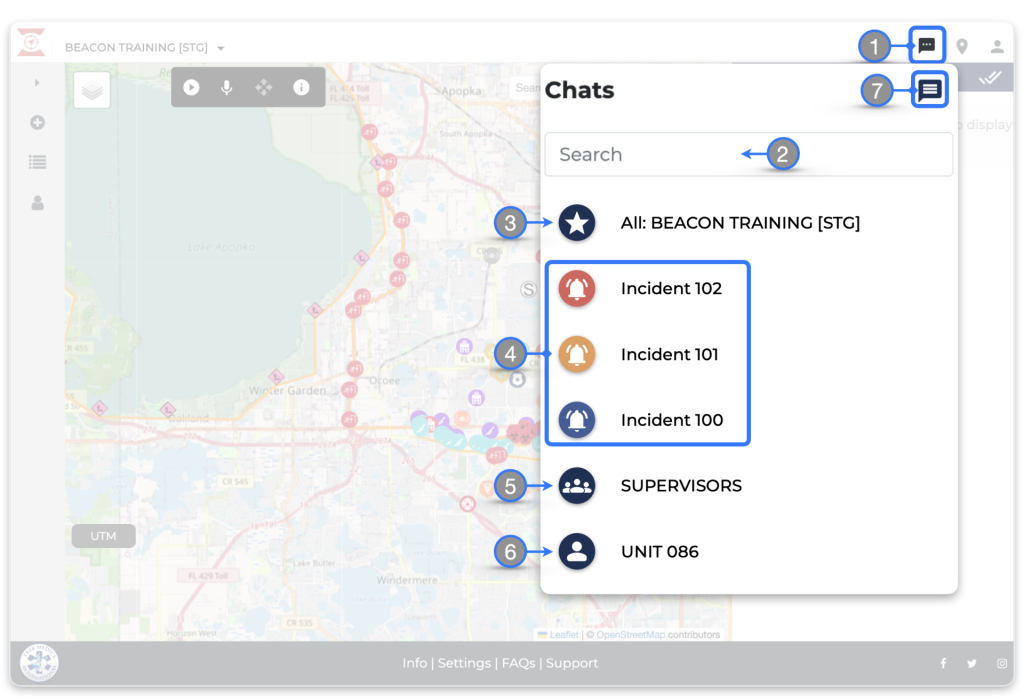Open the chat icon in top bar
Screen dimensions: 1024x699
click(927, 45)
